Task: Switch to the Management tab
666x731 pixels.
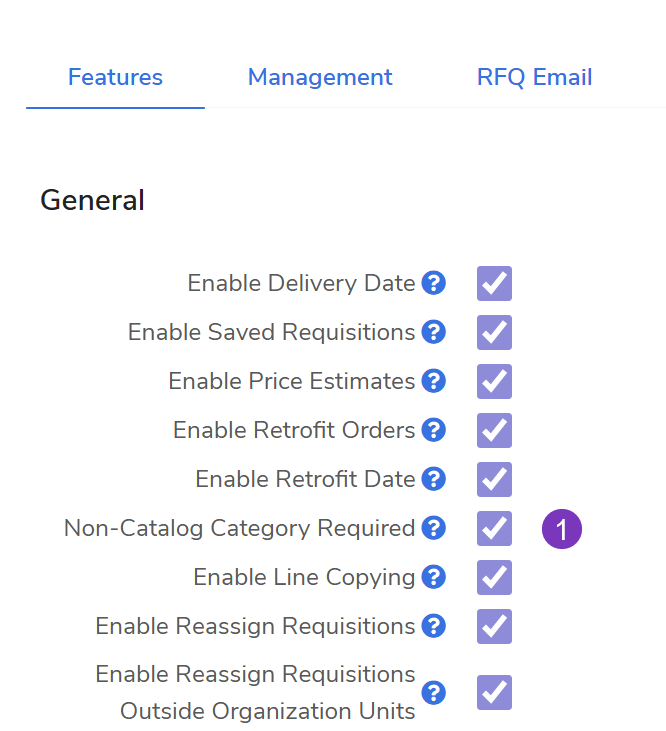Action: 320,77
